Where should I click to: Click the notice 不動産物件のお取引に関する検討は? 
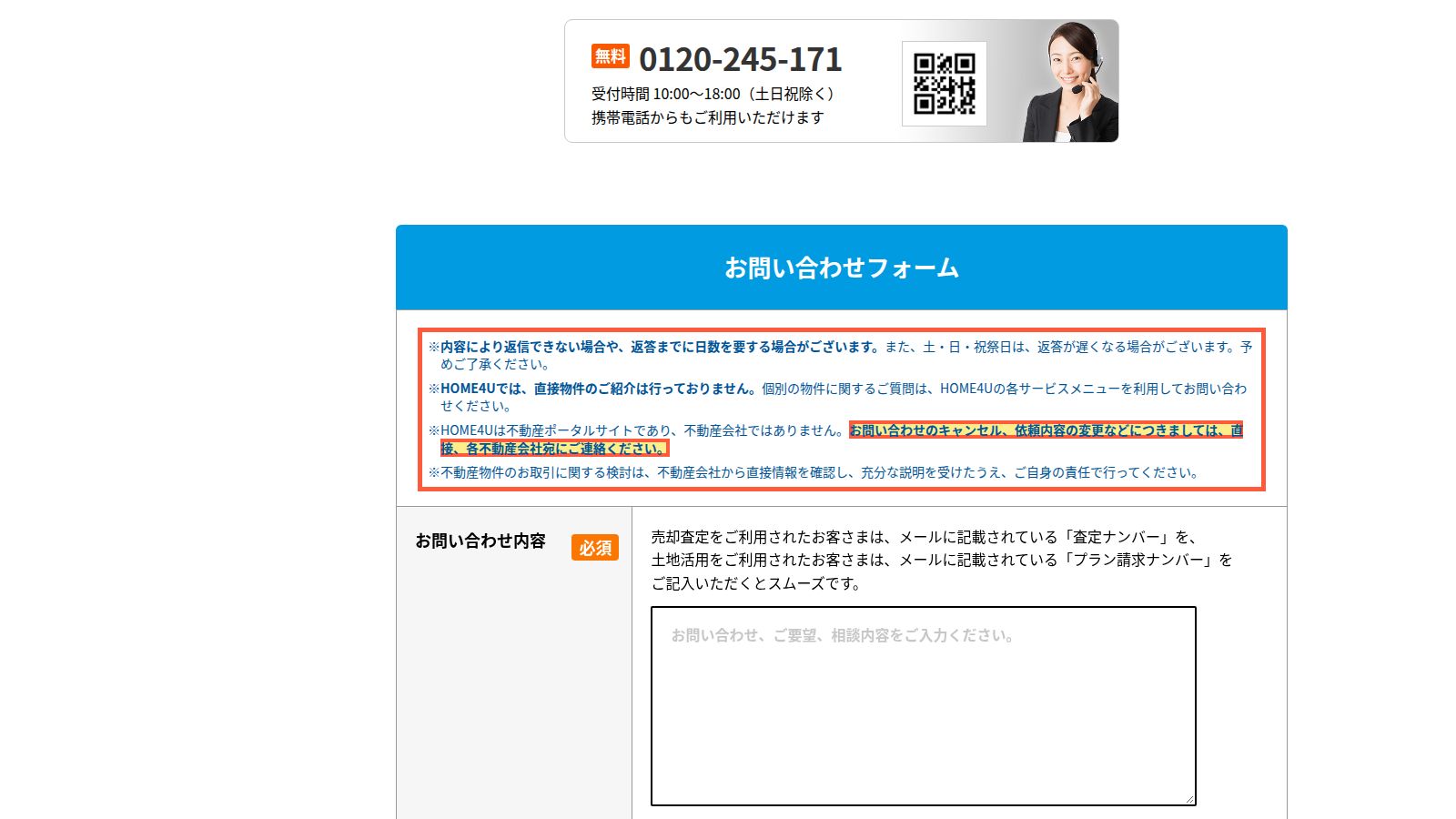click(814, 472)
